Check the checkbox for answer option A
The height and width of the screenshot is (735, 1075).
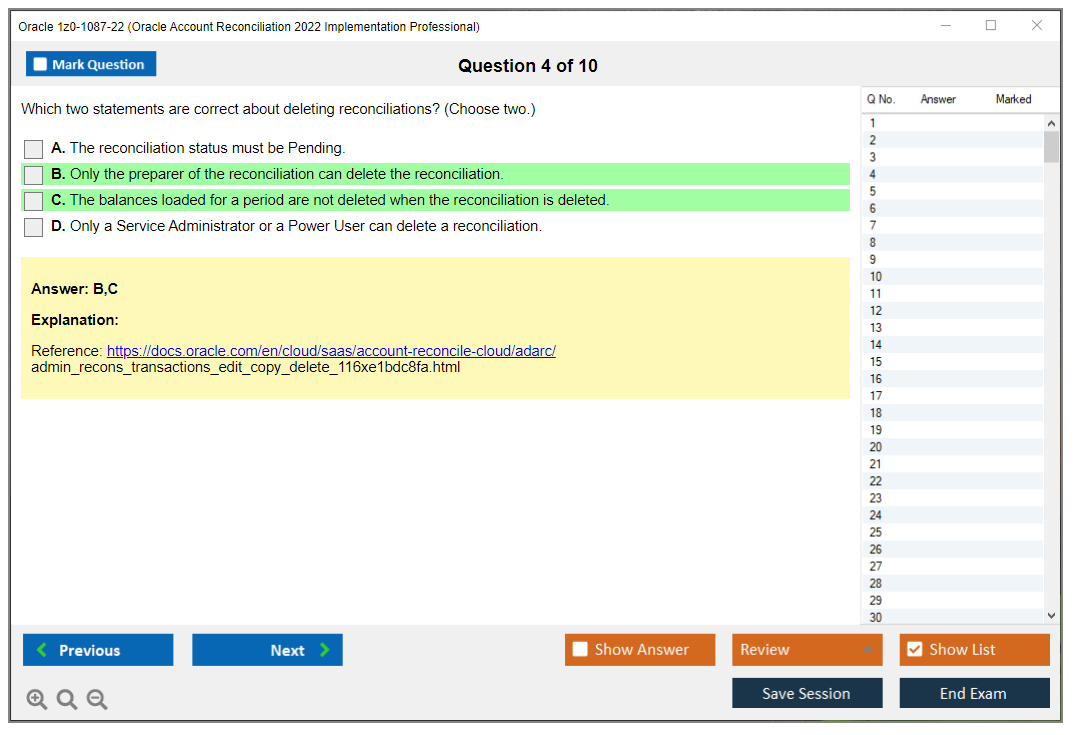(x=33, y=147)
